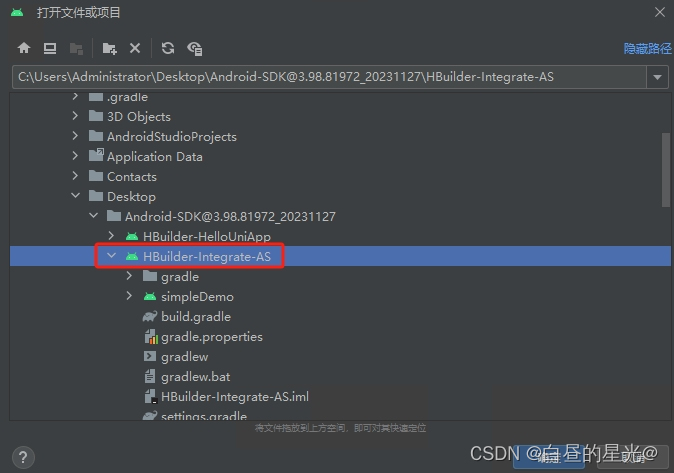Jump to the Desktop directory
The image size is (674, 473).
(50, 48)
